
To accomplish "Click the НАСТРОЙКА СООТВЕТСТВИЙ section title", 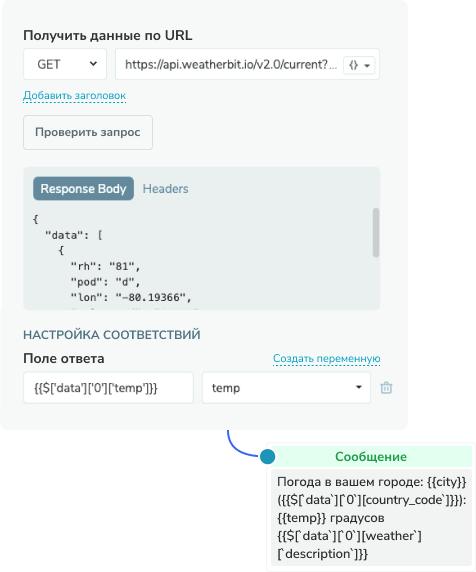I will [112, 335].
